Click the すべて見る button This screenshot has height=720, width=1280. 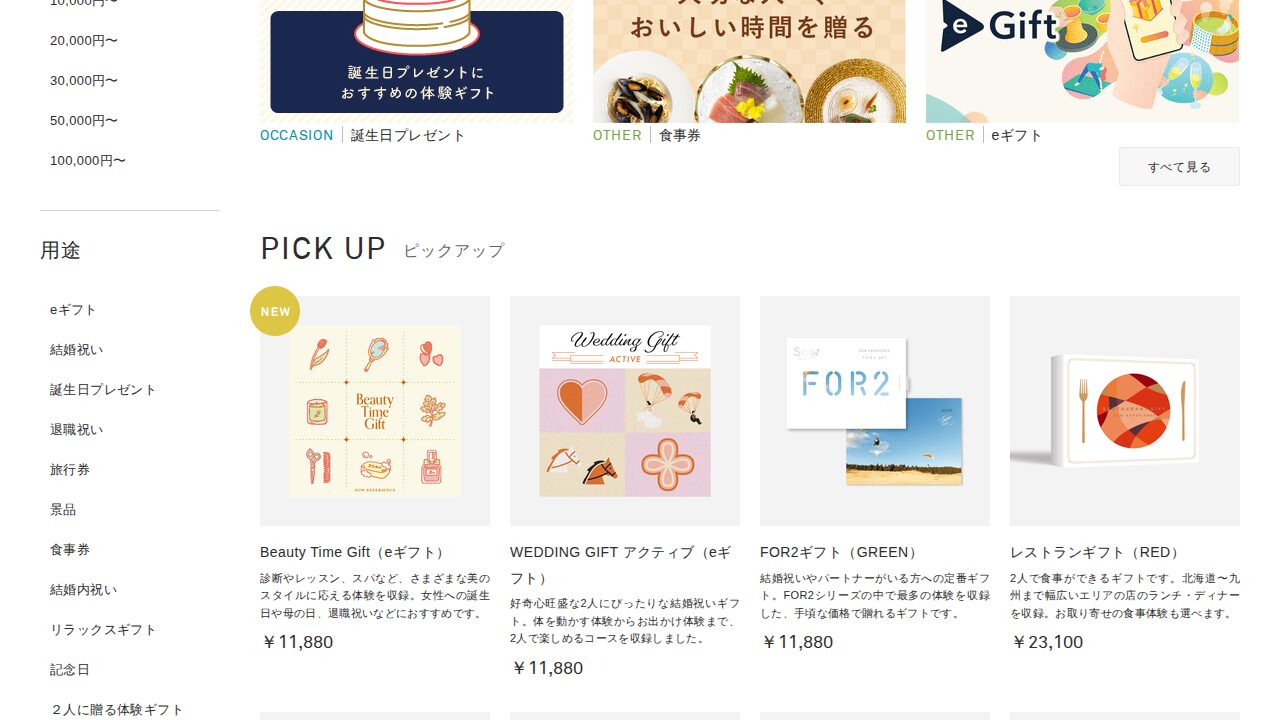(x=1179, y=167)
